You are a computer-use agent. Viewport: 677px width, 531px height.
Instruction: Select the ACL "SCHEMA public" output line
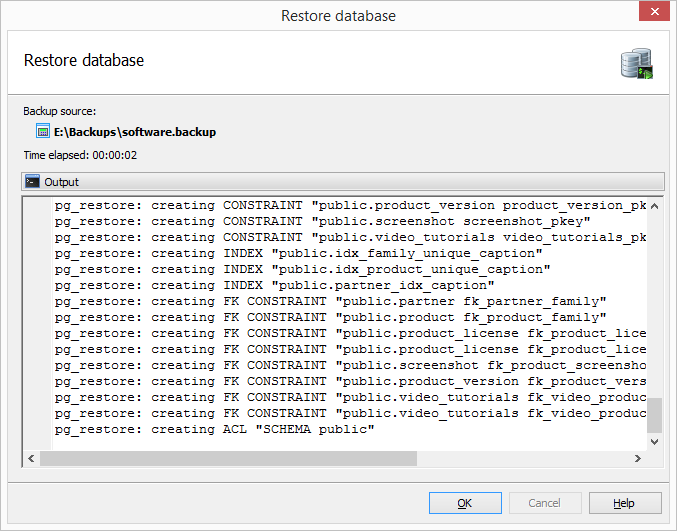[214, 429]
